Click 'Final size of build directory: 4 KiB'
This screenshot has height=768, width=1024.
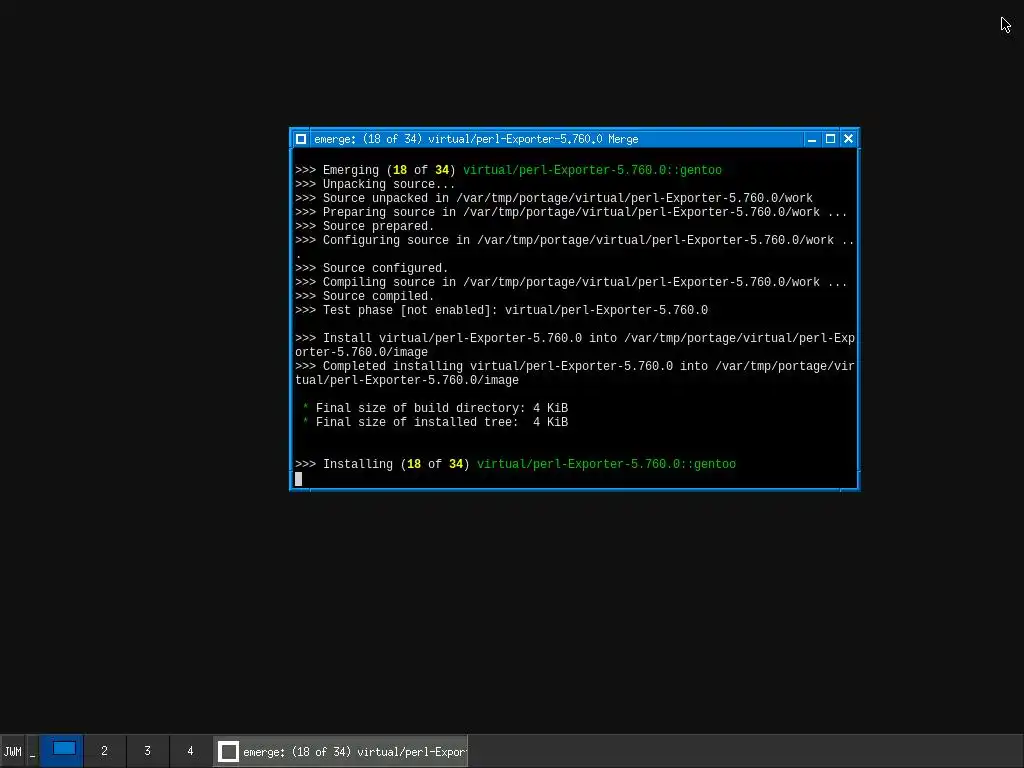click(441, 408)
